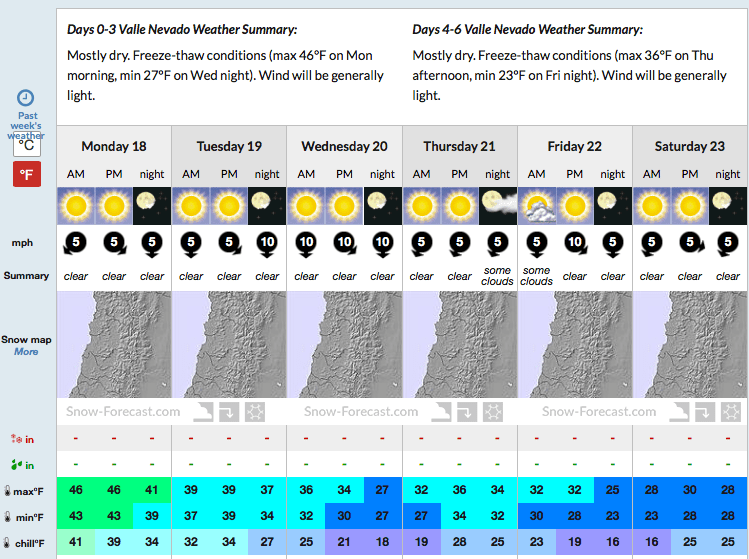This screenshot has width=749, height=559.
Task: Click Friday AM some clouds weather icon
Action: point(536,206)
